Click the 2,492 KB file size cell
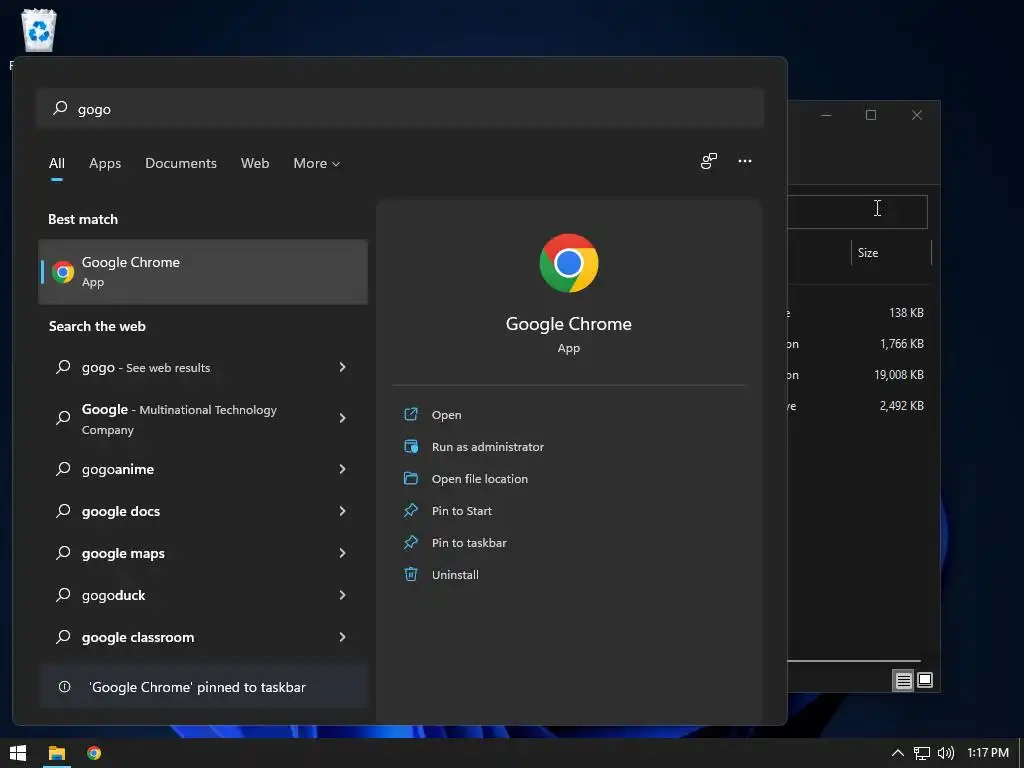 pyautogui.click(x=901, y=406)
